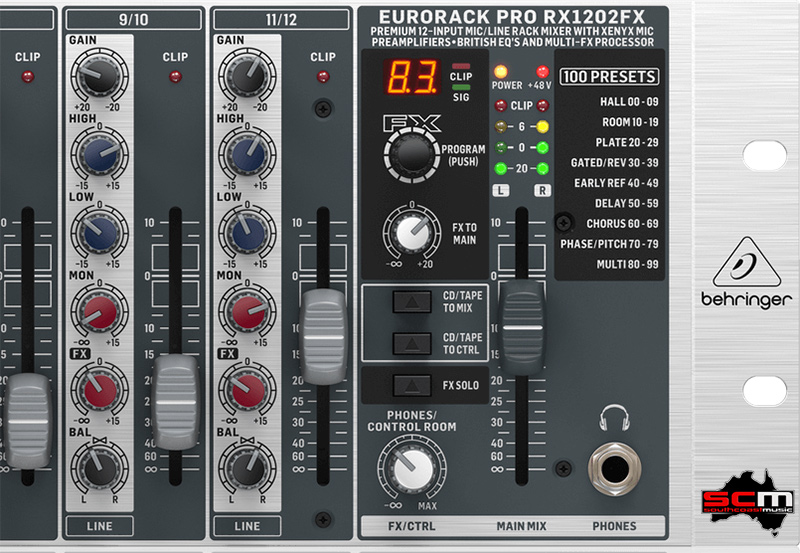This screenshot has width=800, height=553.
Task: Click the 9/10 channel header label
Action: coord(134,20)
